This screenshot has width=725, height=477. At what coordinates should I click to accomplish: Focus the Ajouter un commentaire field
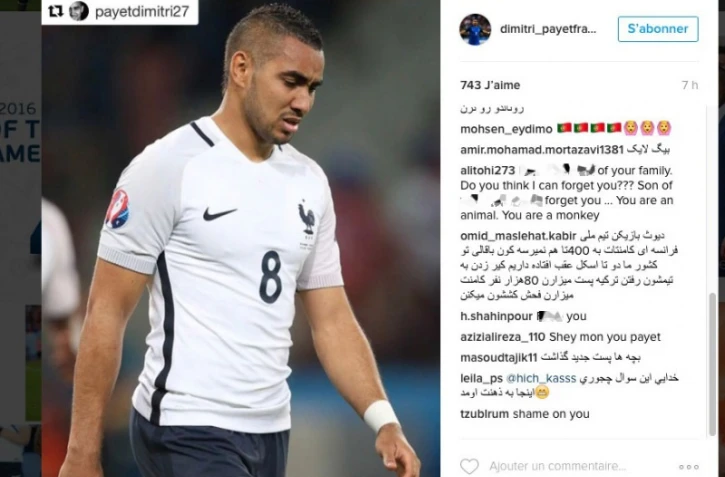558,466
